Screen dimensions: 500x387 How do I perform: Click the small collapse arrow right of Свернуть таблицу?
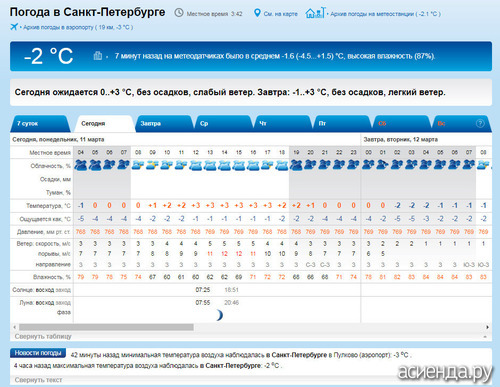pos(485,337)
